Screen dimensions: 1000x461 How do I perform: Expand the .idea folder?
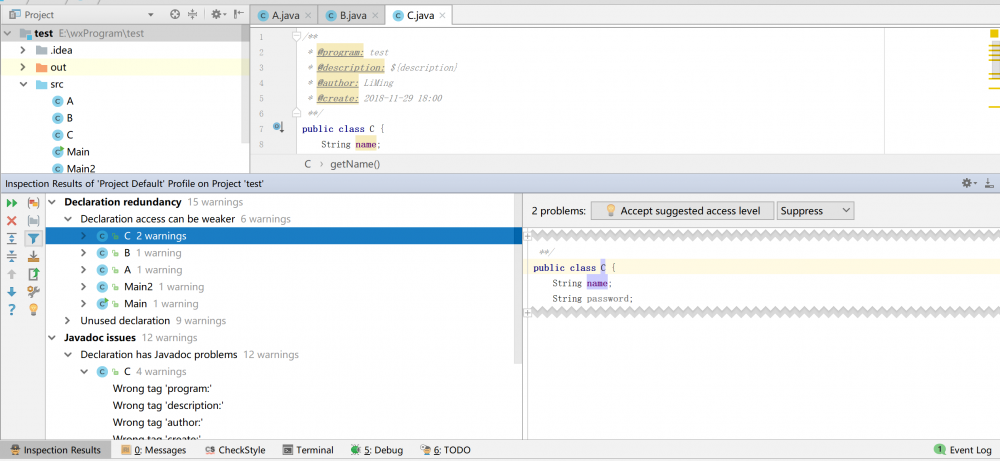pos(23,50)
